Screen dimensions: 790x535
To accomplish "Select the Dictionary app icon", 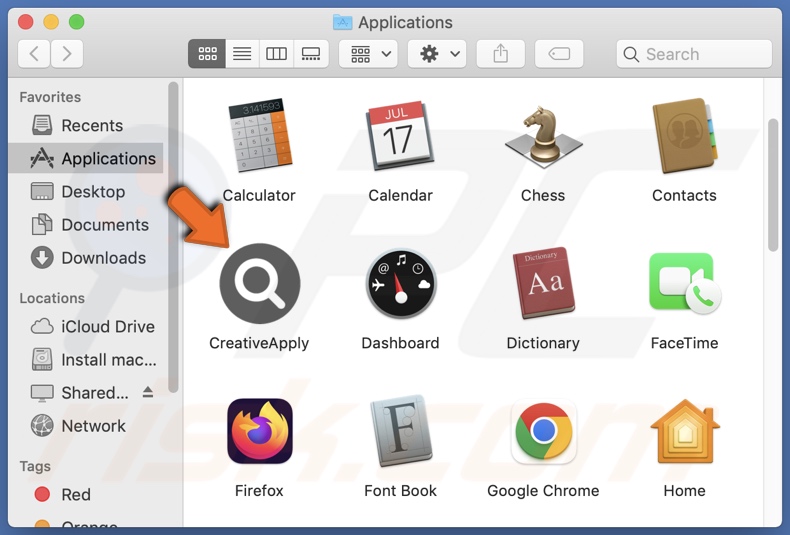I will [x=543, y=283].
